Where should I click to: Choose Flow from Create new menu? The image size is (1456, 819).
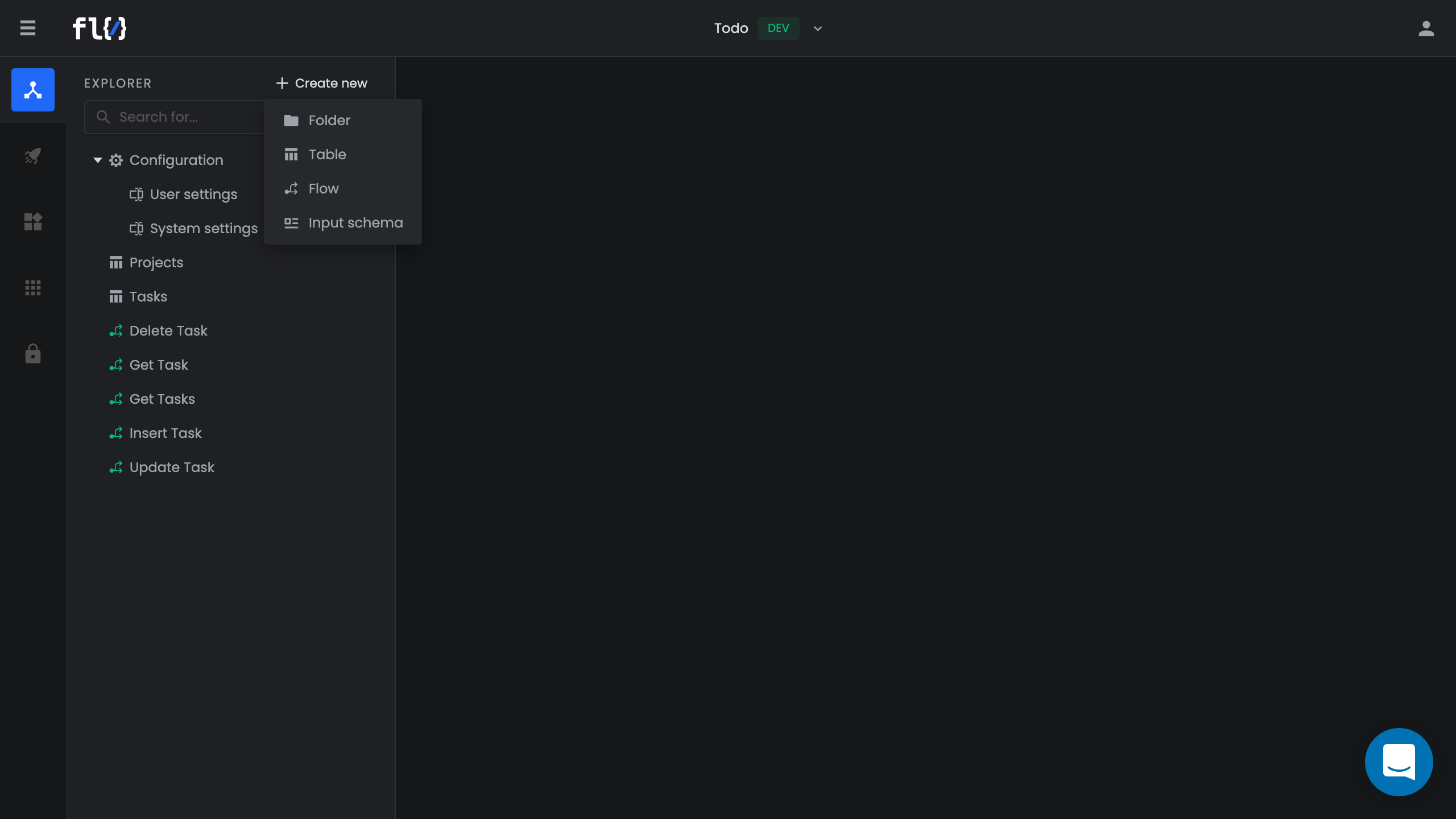pos(323,189)
